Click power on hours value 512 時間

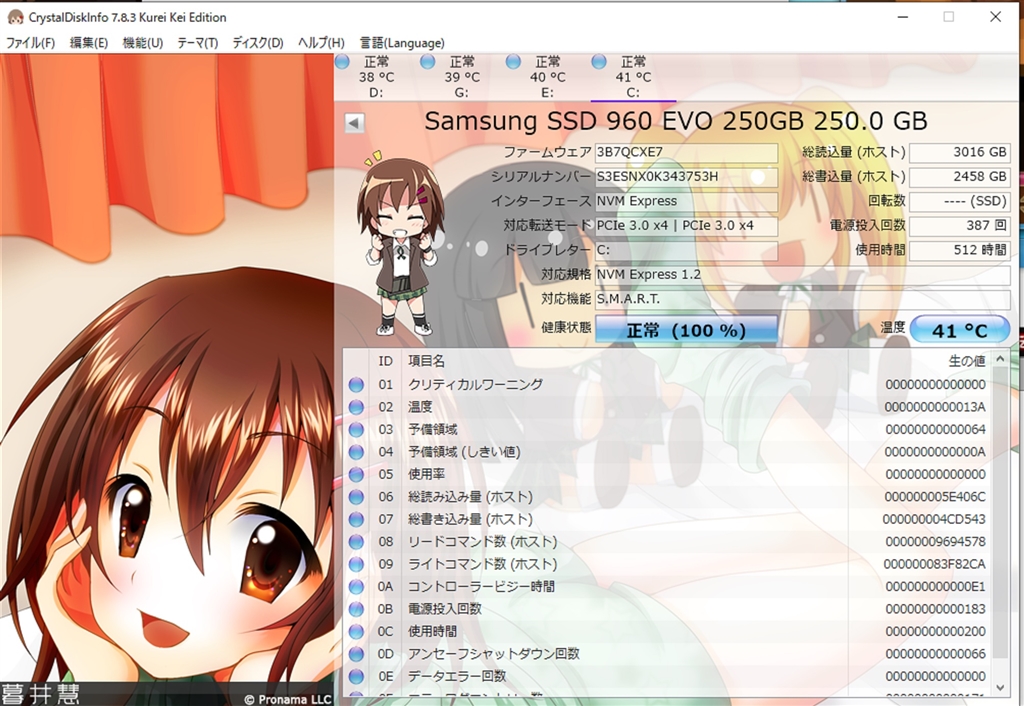tap(959, 249)
